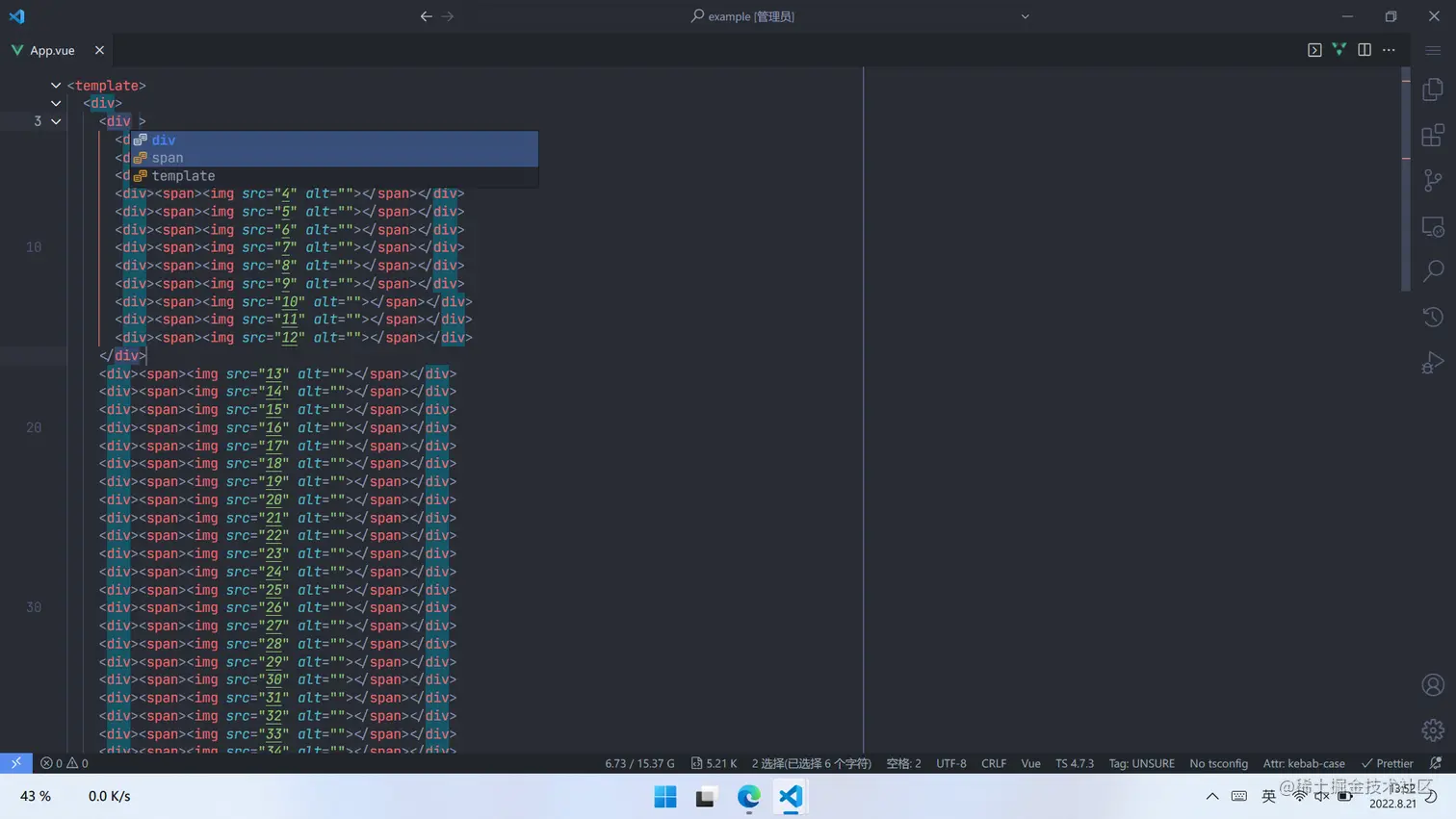Click the selection info '2 选择' status item

click(811, 763)
